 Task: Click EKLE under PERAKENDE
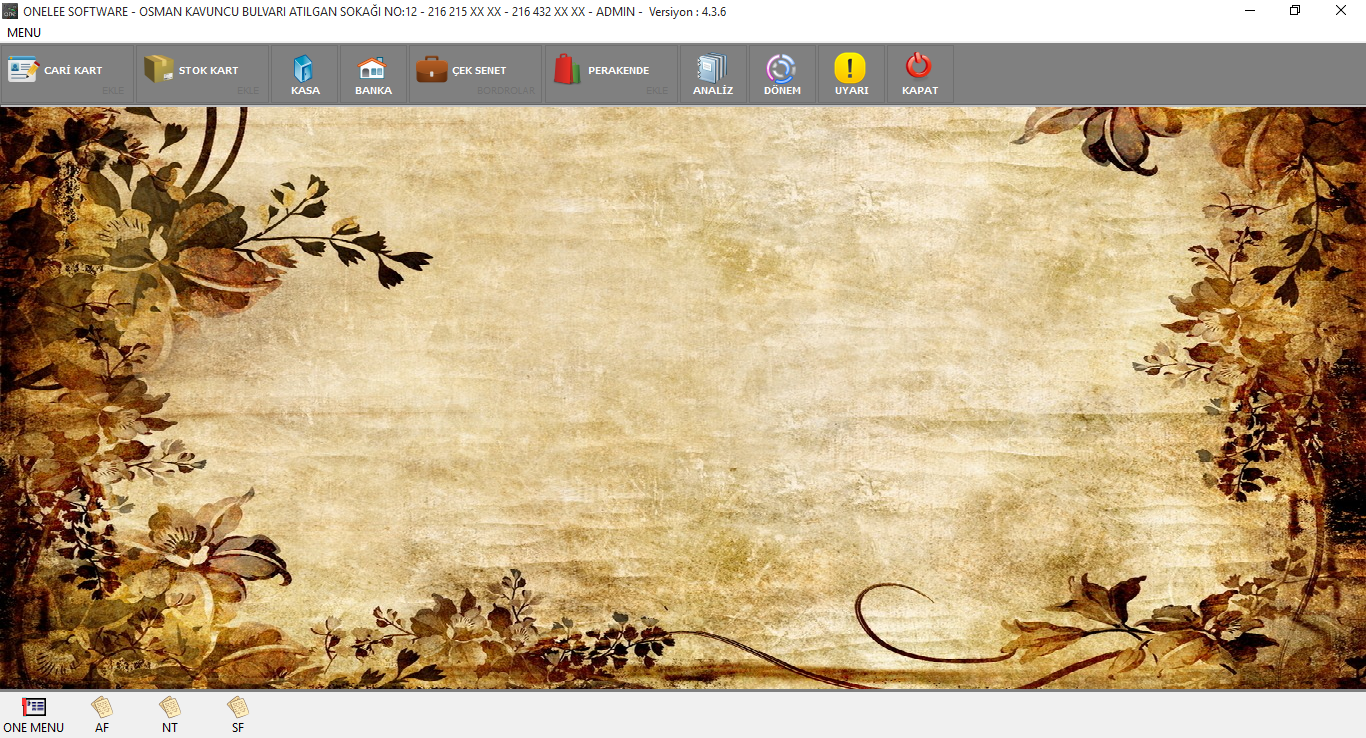pos(657,91)
